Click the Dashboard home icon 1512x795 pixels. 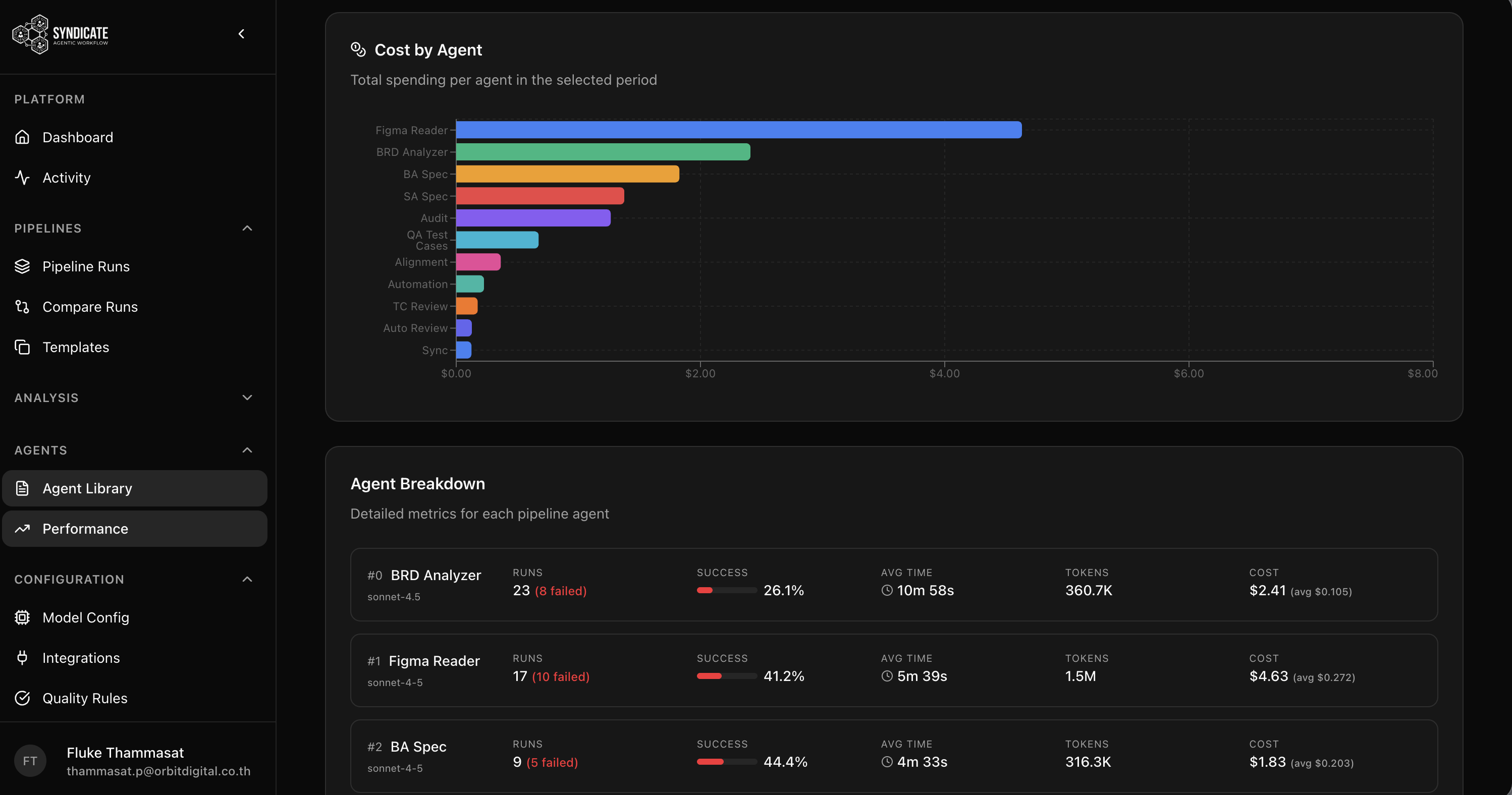(x=22, y=137)
